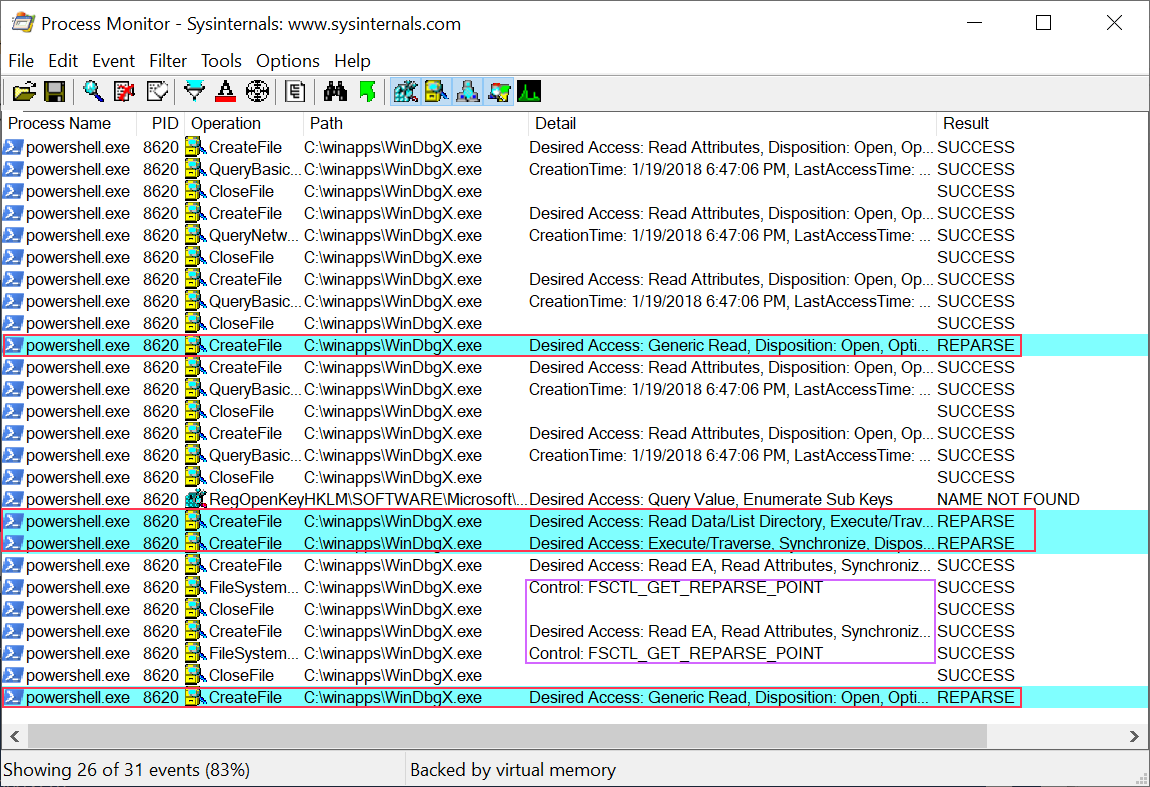The image size is (1150, 787).
Task: Click 'Showing 26 of 31 events' status text
Action: 127,769
